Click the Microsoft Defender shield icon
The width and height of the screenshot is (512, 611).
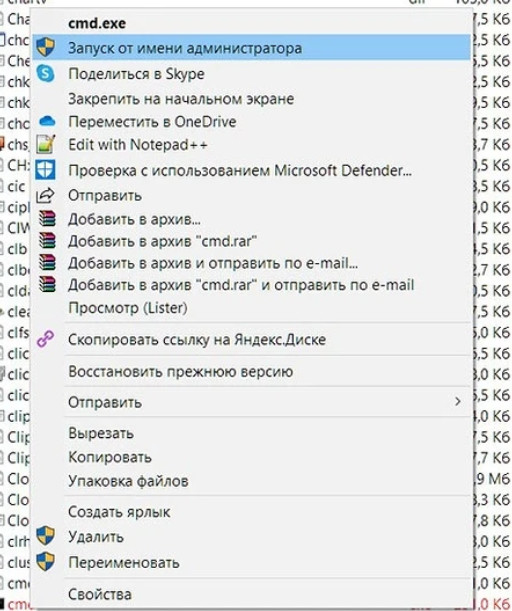click(x=46, y=170)
